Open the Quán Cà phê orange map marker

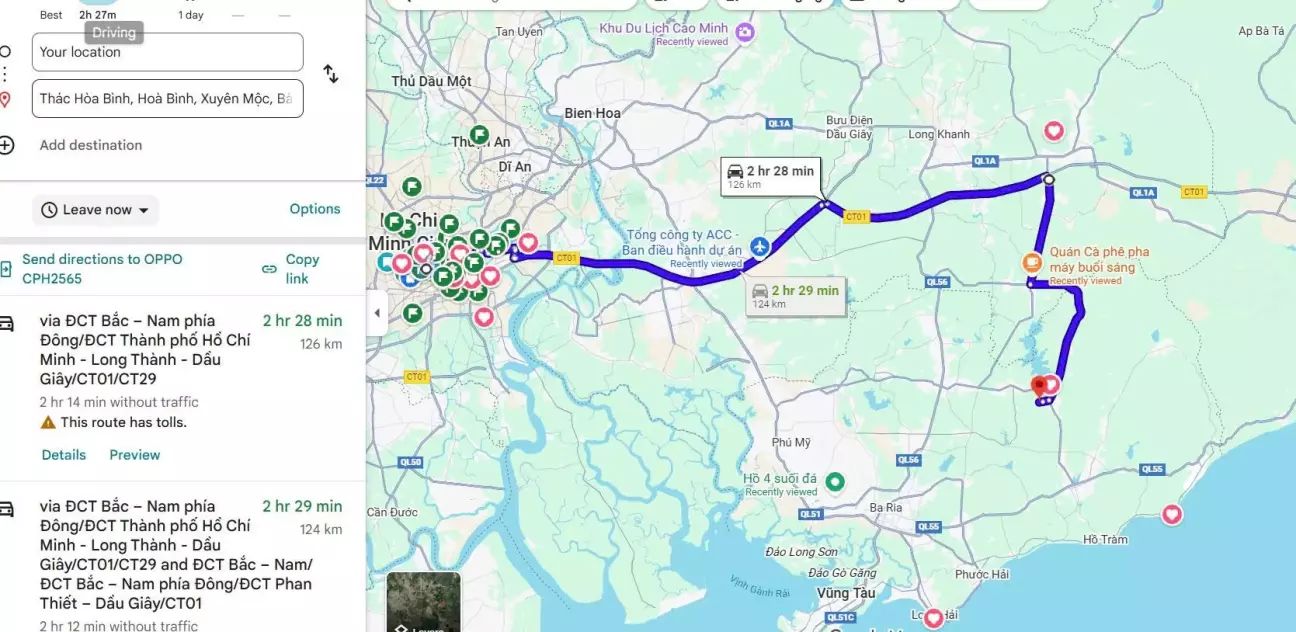pos(1033,263)
